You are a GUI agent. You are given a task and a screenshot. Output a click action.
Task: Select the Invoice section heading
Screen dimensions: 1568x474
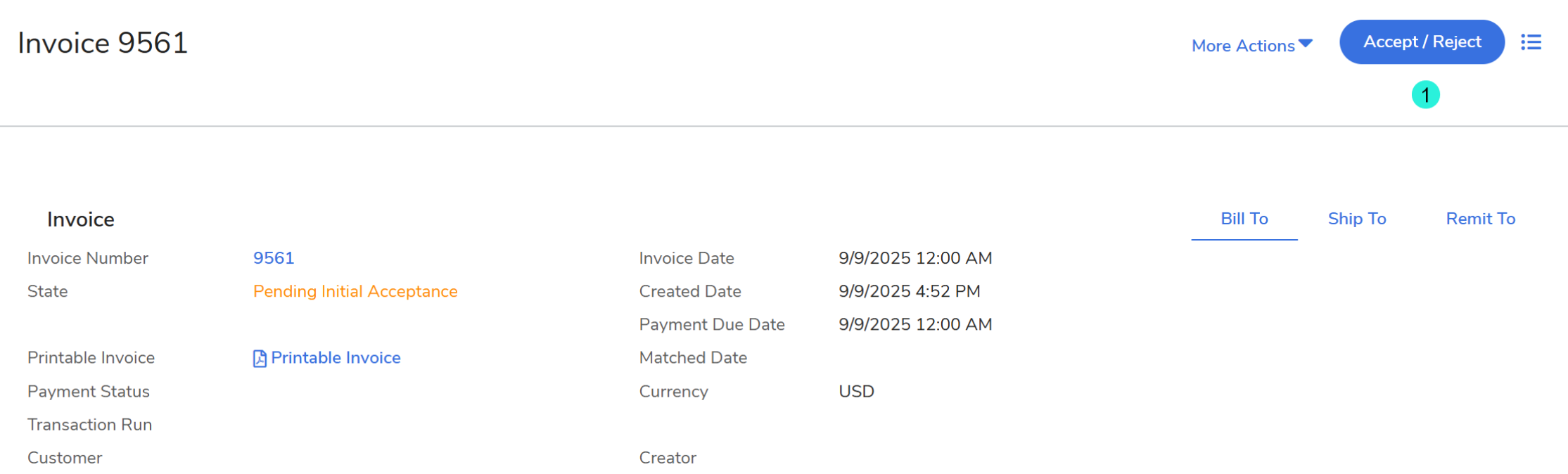coord(81,219)
